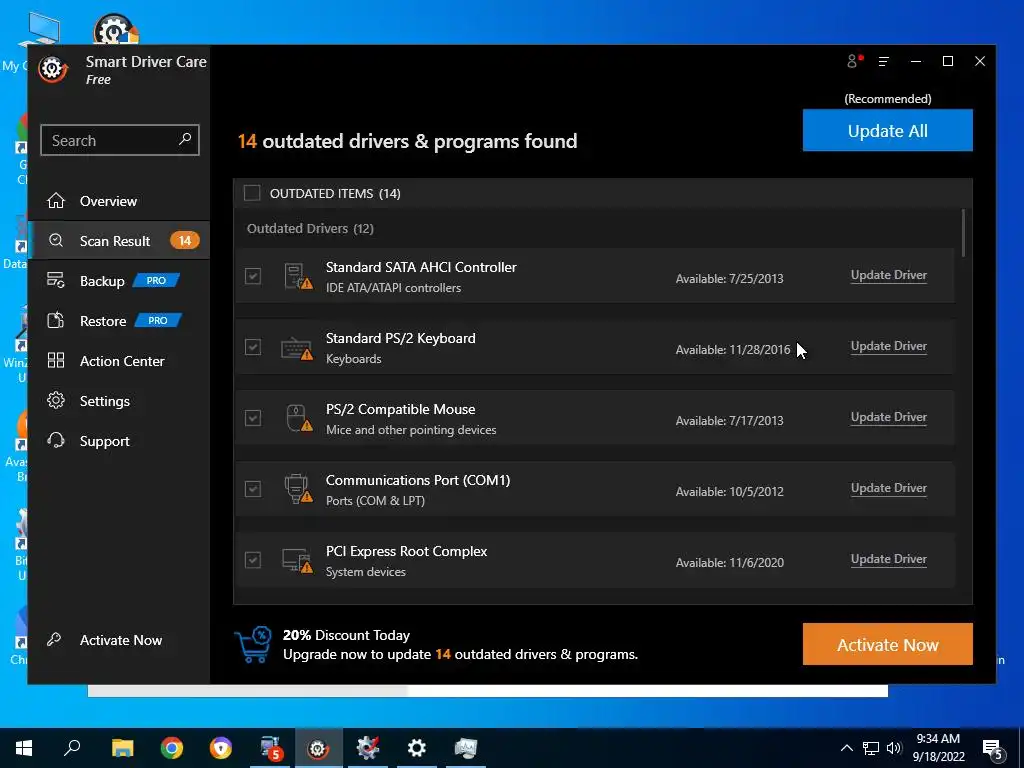
Task: Click the text 'Available: 11/6/2020'
Action: pos(729,562)
